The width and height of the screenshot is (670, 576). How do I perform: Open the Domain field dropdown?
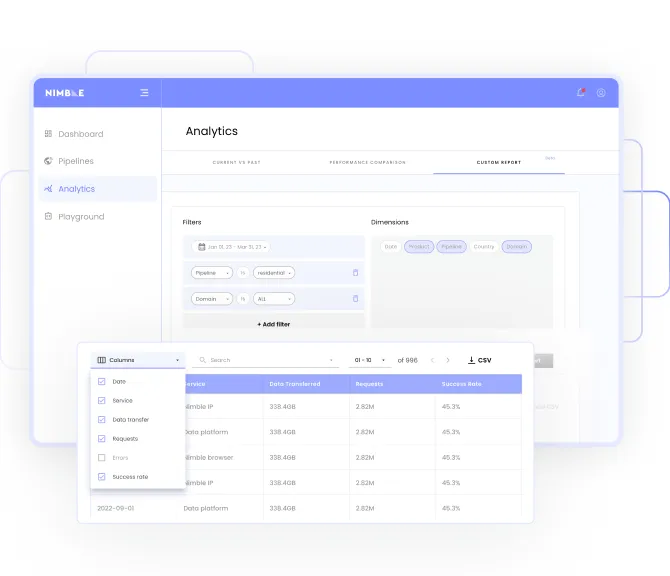tap(212, 299)
